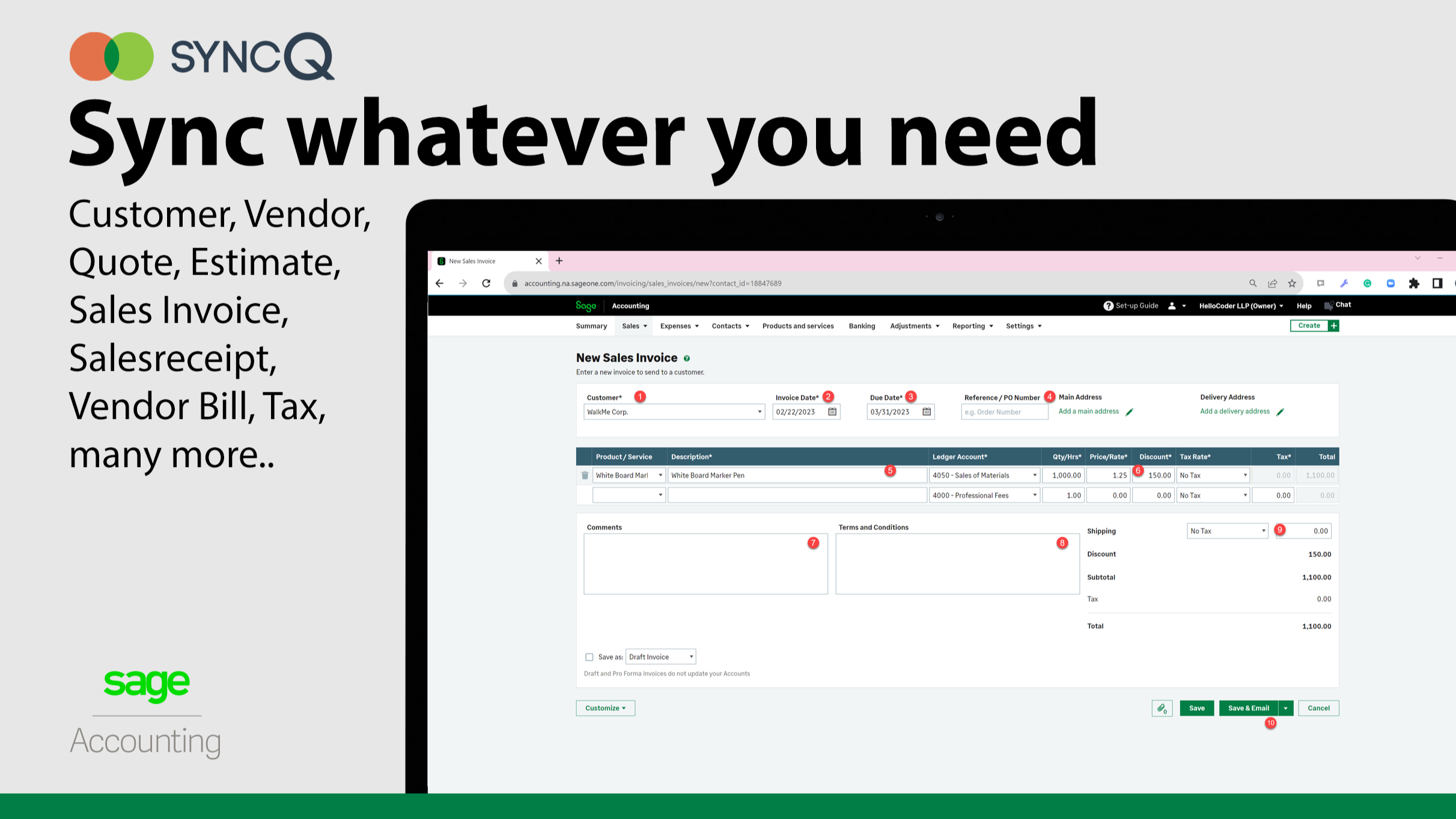Click the Save & Email button
1456x819 pixels.
click(x=1249, y=708)
